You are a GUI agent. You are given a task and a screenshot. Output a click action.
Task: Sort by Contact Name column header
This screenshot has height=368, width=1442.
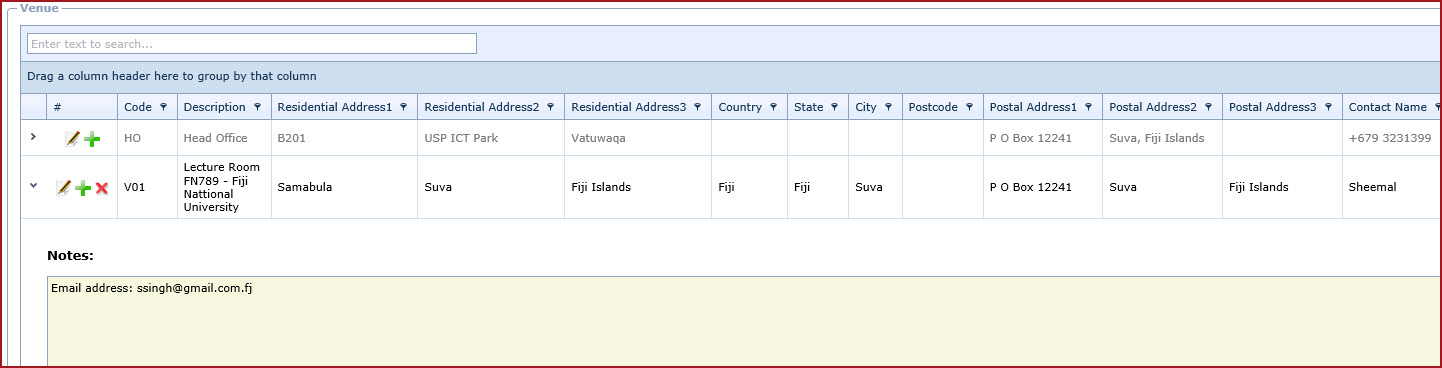click(x=1387, y=107)
